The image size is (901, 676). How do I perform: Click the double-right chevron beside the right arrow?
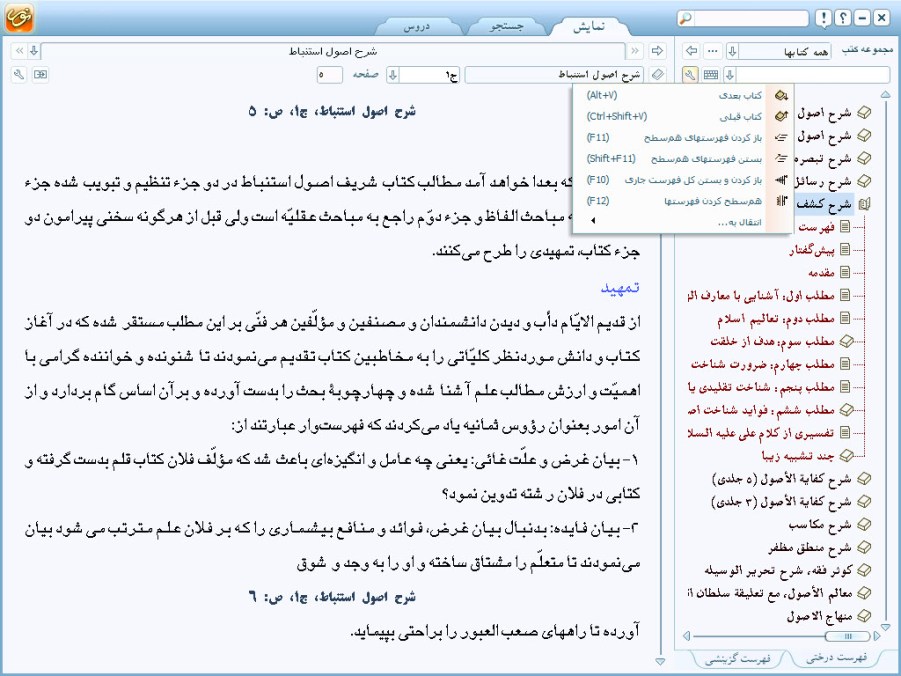tap(634, 51)
